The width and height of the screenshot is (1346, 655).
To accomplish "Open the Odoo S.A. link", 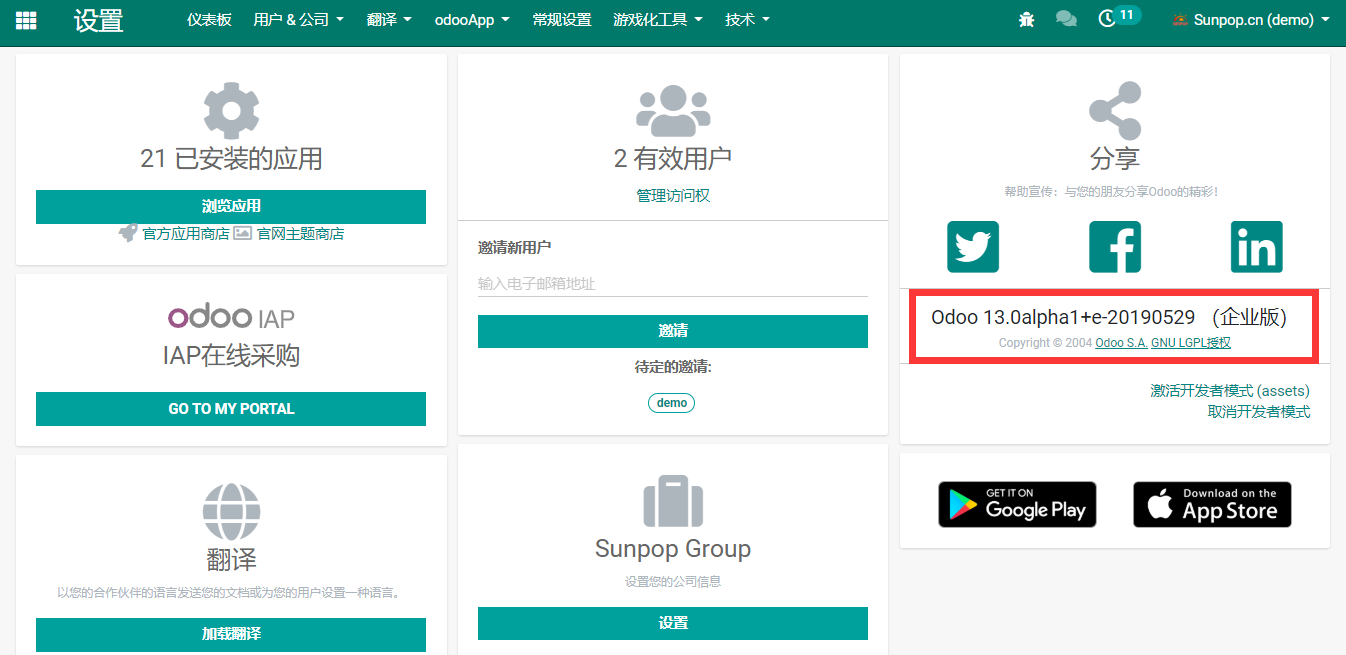I will [1121, 343].
